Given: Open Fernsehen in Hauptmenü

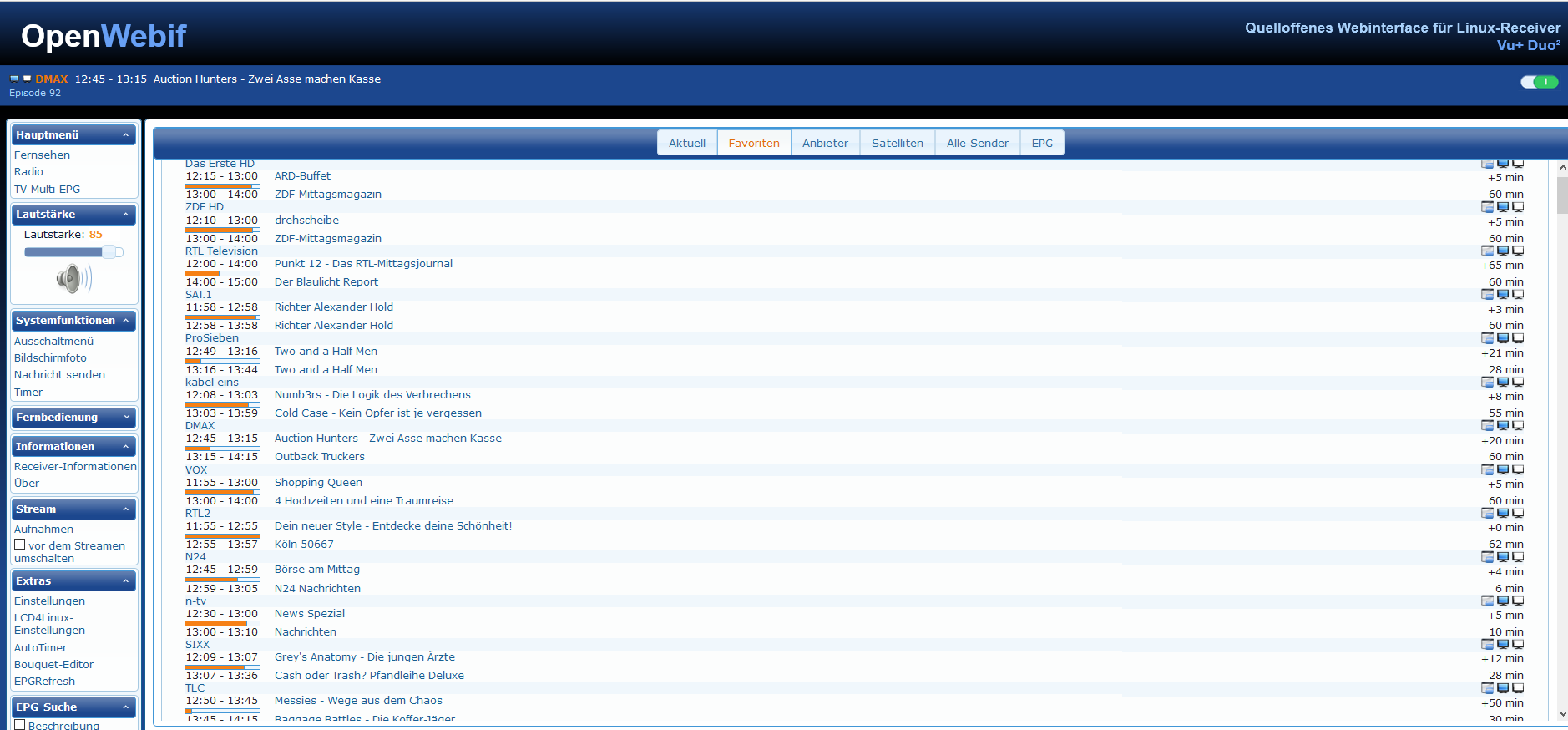Looking at the screenshot, I should (x=42, y=155).
